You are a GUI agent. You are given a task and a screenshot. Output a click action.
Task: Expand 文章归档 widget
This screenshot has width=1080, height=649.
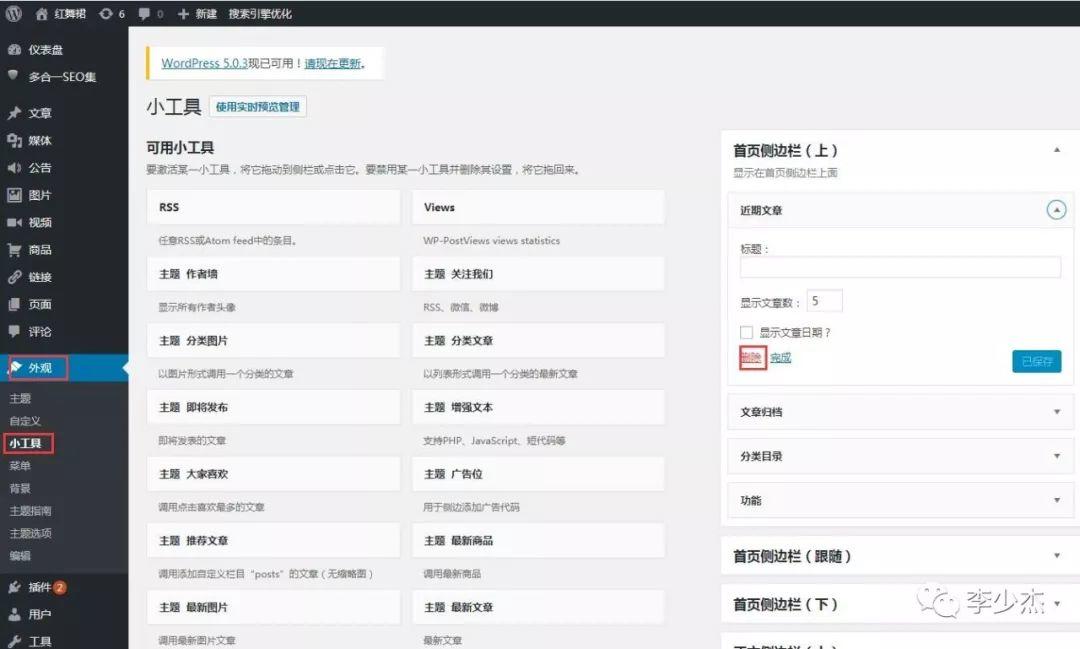coord(900,412)
